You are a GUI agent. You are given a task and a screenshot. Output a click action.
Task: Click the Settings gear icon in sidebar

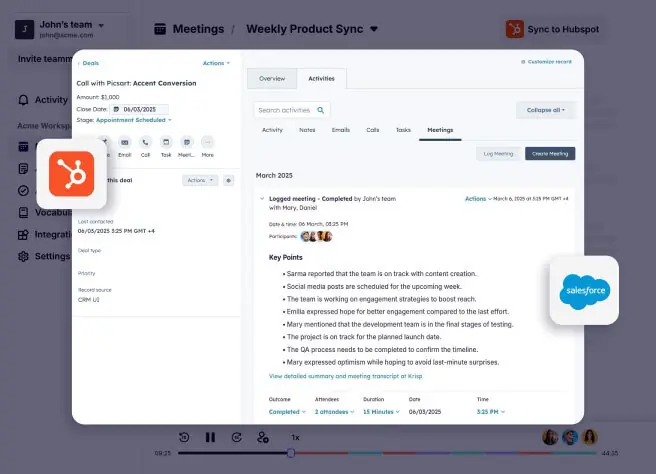click(x=23, y=256)
